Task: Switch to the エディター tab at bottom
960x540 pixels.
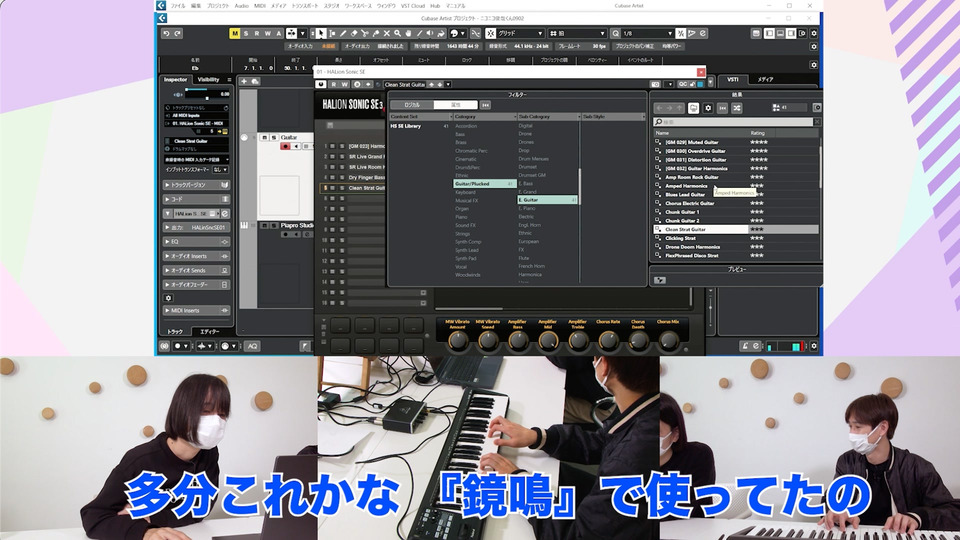Action: pyautogui.click(x=209, y=331)
